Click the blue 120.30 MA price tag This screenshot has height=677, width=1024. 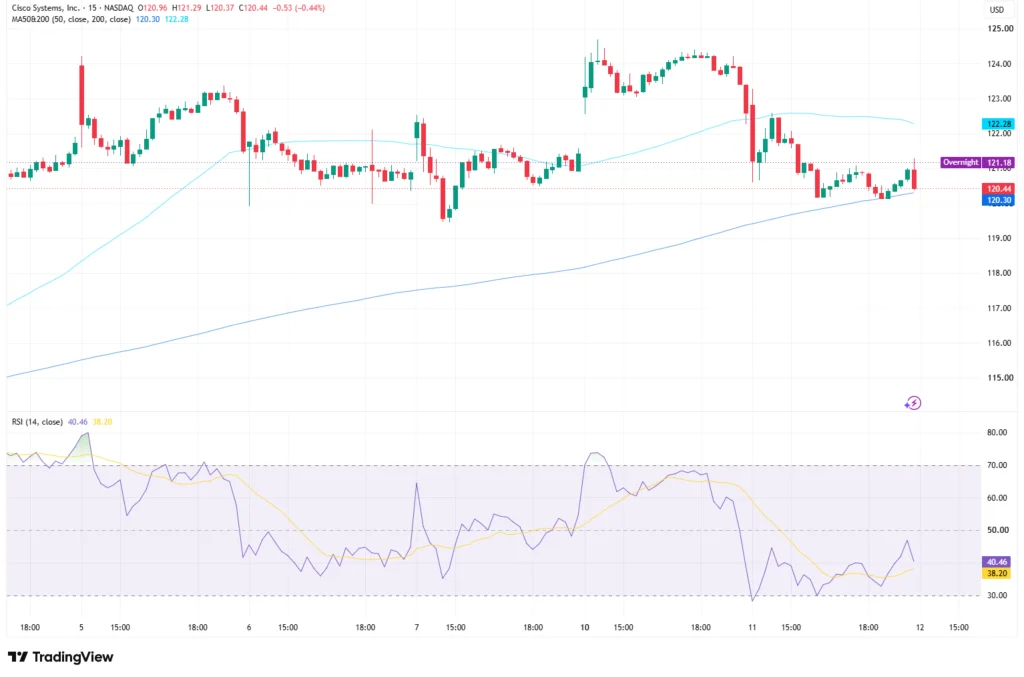(999, 200)
